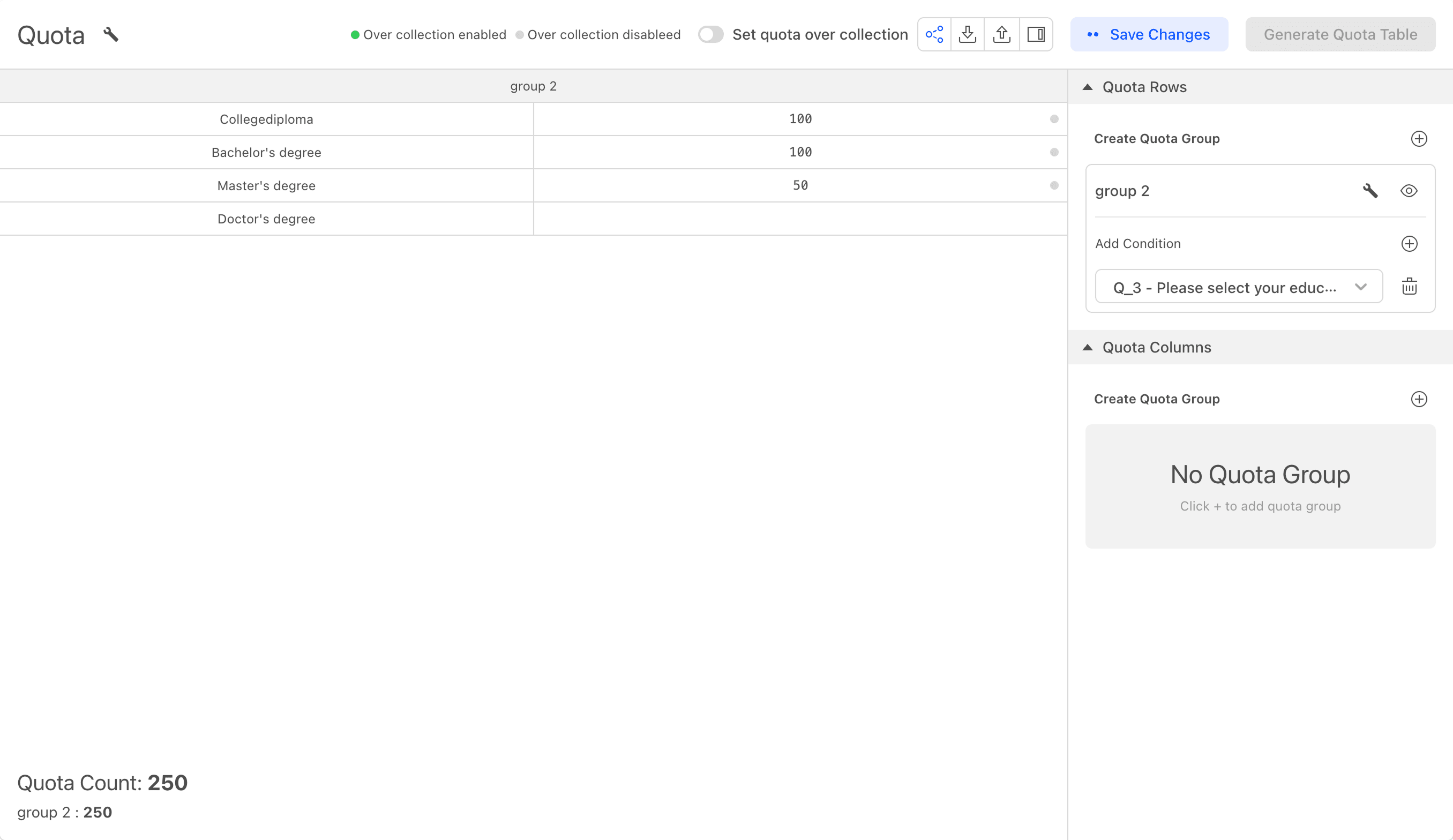Click the Save Changes button

pyautogui.click(x=1149, y=35)
